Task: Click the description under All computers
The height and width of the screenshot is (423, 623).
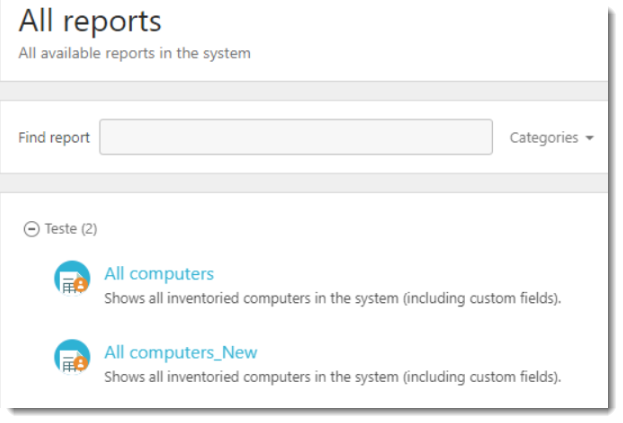Action: click(333, 298)
